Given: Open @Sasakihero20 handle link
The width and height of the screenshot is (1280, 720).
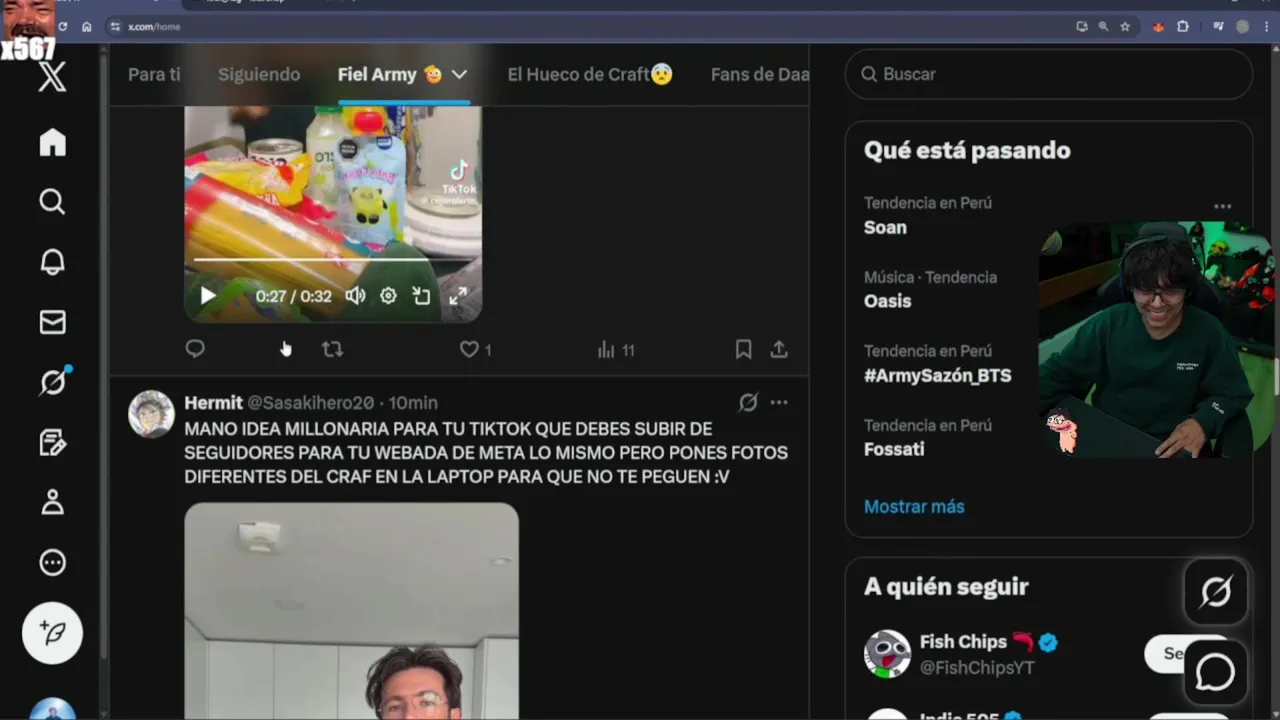Looking at the screenshot, I should coord(310,403).
